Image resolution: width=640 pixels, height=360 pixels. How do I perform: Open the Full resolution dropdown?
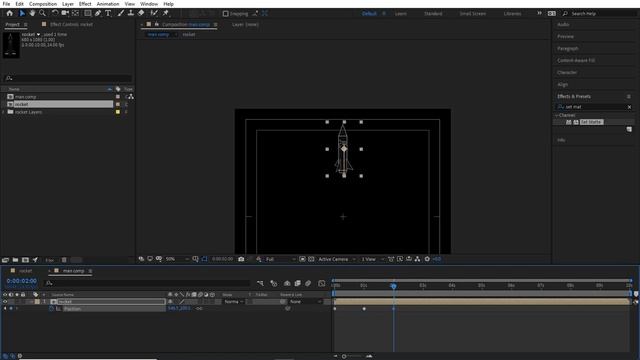coord(280,259)
